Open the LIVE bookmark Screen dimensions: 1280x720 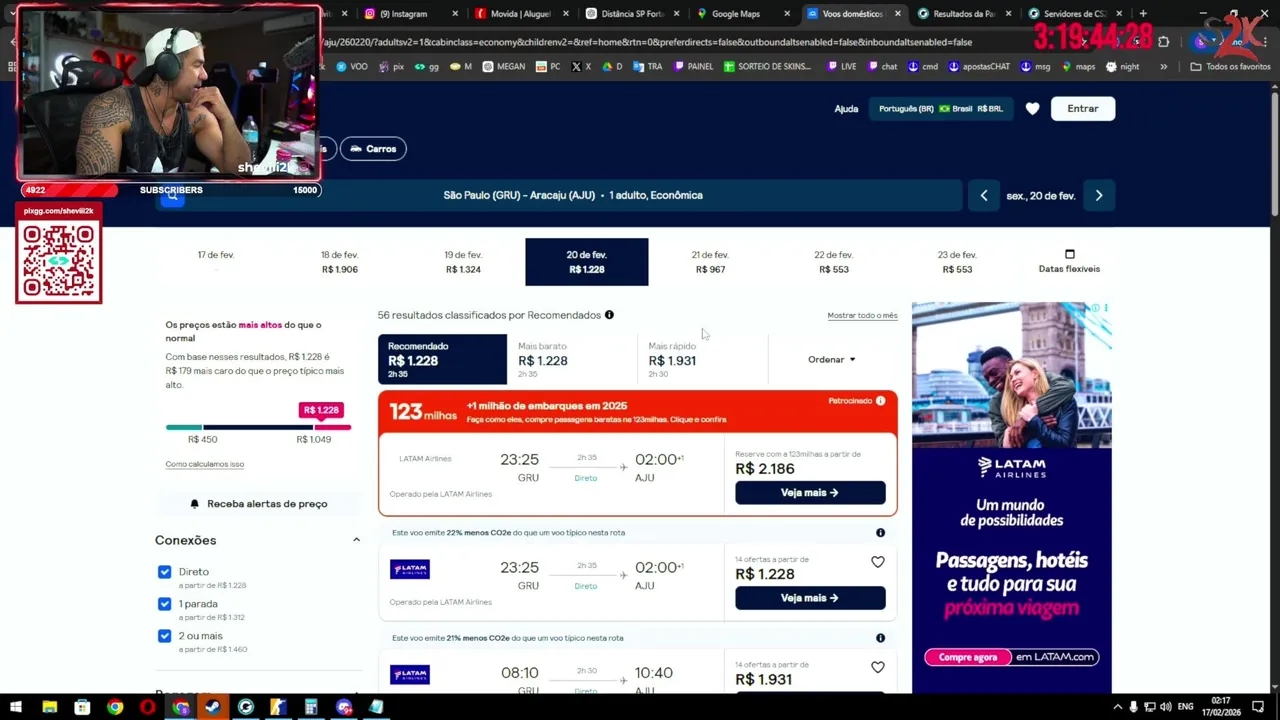pos(842,67)
